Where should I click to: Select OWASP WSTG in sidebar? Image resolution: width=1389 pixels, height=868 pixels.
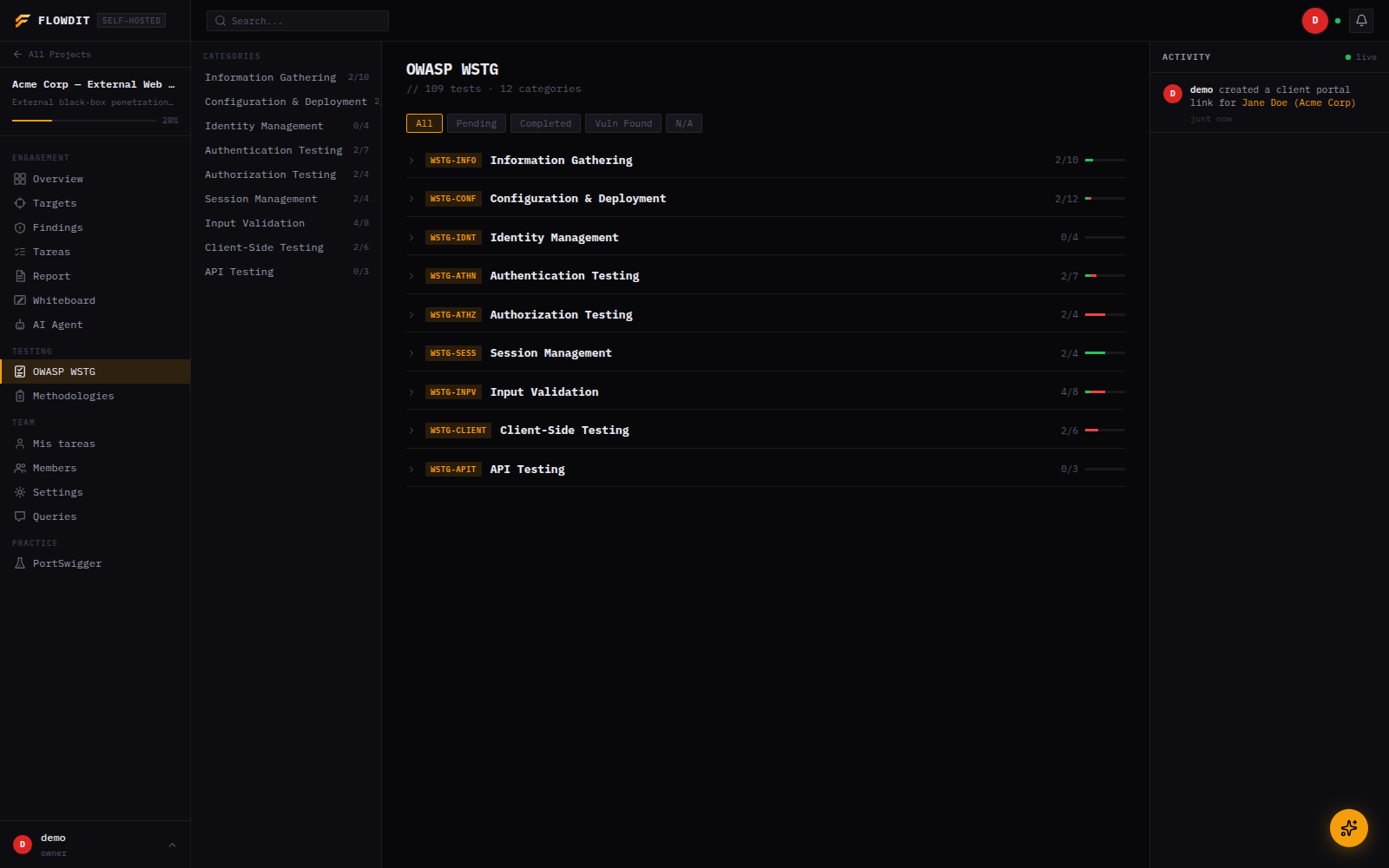[x=95, y=372]
